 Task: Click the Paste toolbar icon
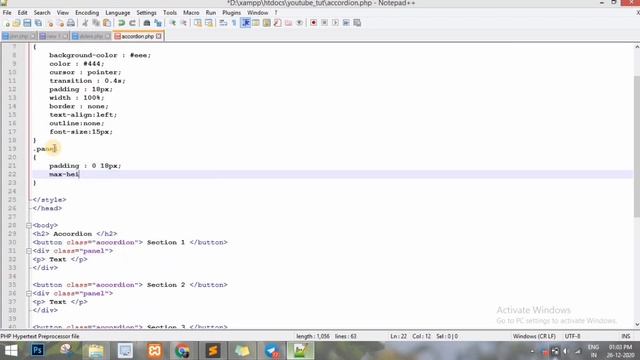point(107,23)
